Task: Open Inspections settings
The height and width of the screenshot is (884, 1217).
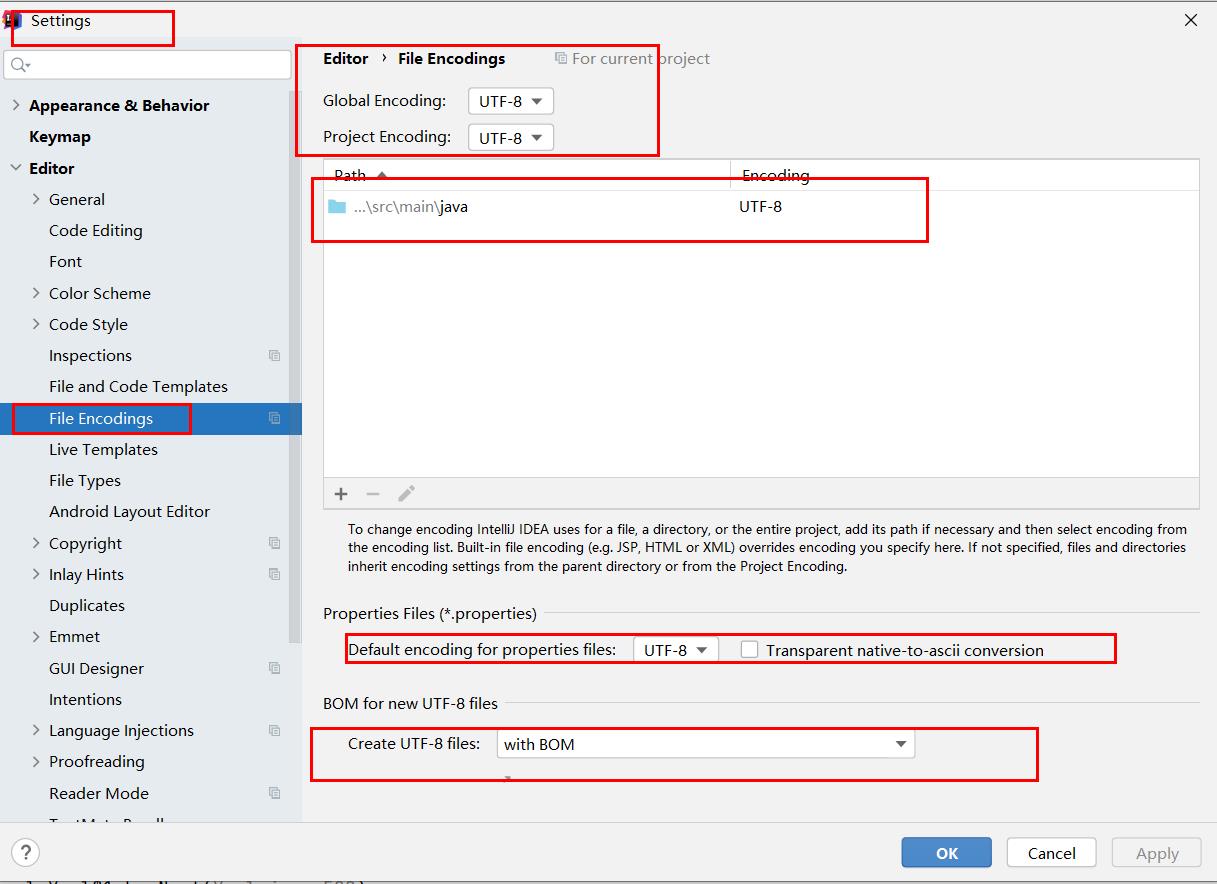Action: (x=90, y=355)
